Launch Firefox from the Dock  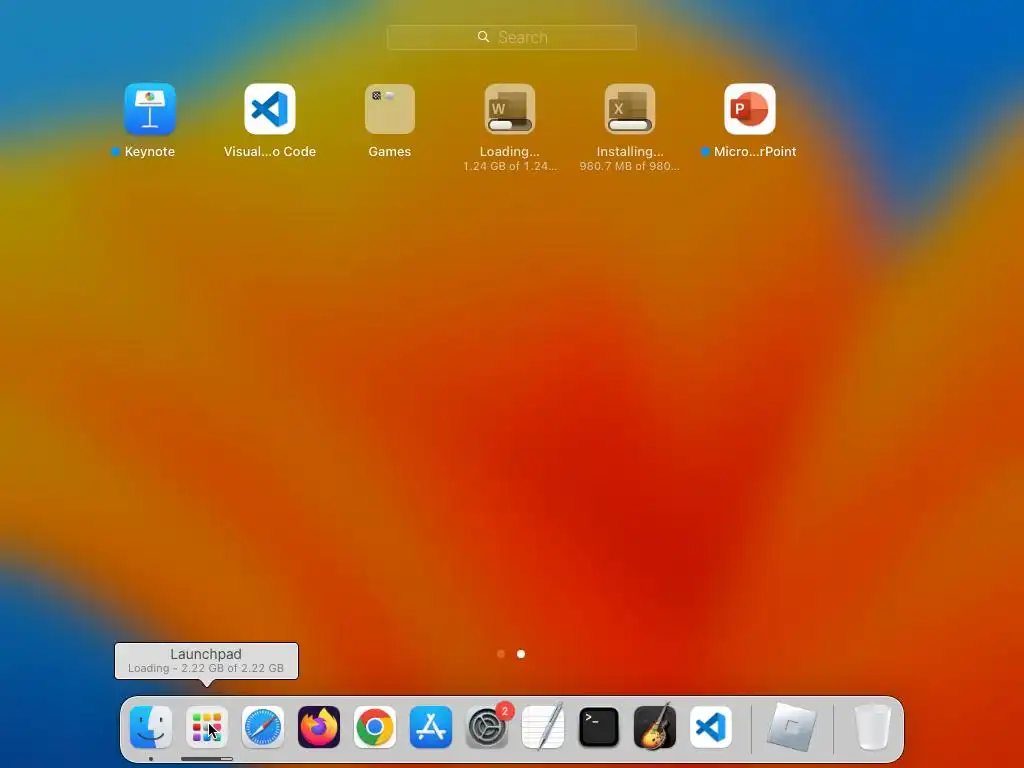tap(319, 727)
